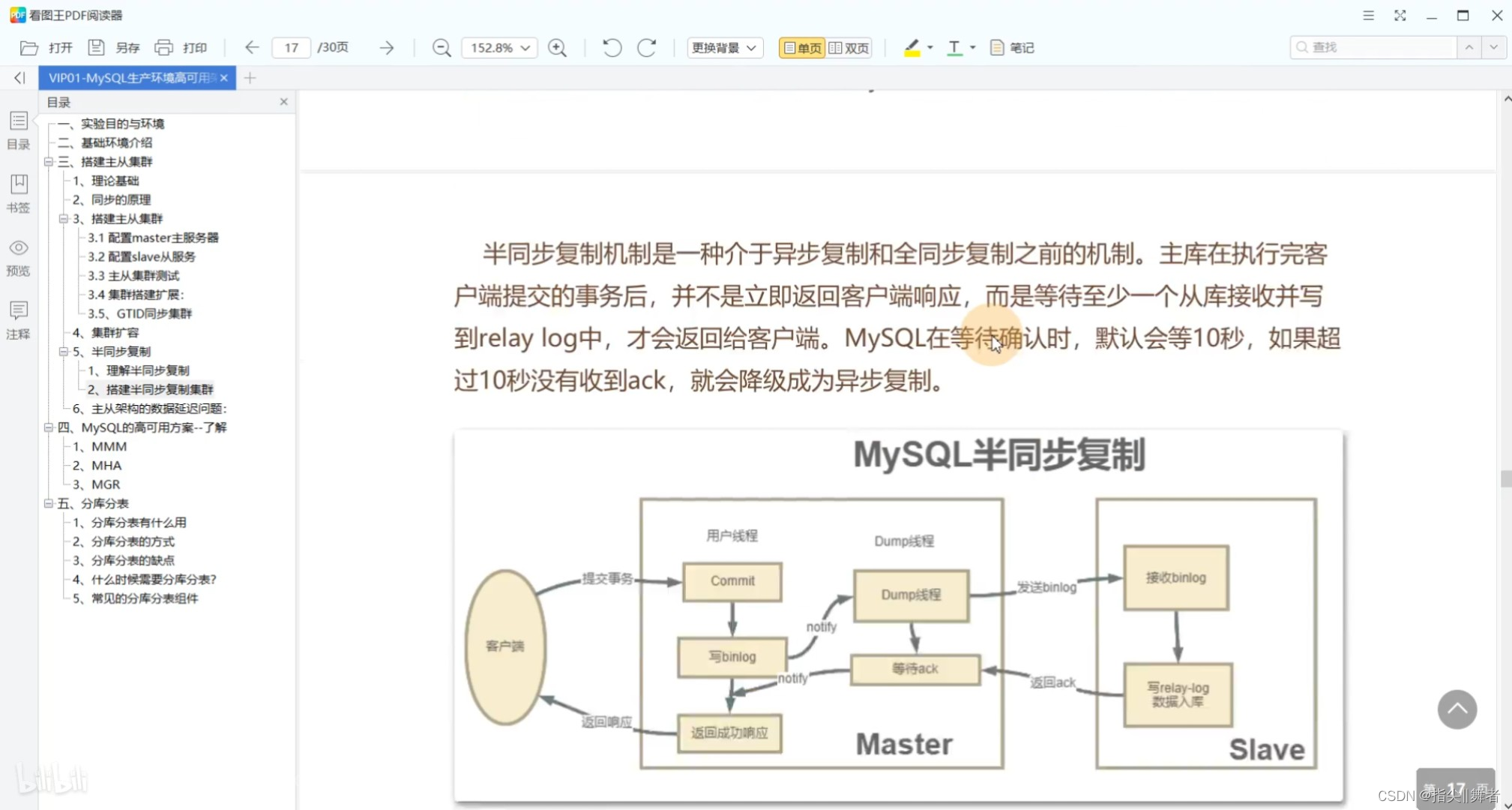Rotate the page clockwise

pos(647,48)
